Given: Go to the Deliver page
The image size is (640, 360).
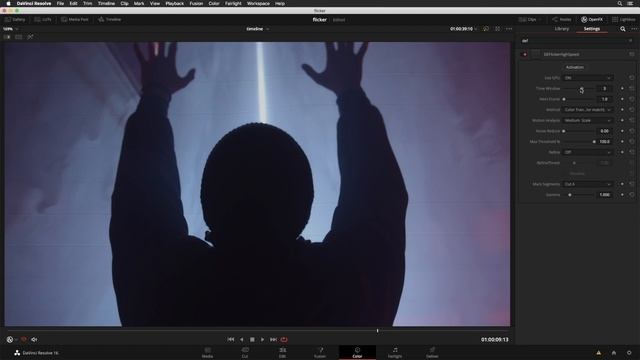Looking at the screenshot, I should pos(432,353).
